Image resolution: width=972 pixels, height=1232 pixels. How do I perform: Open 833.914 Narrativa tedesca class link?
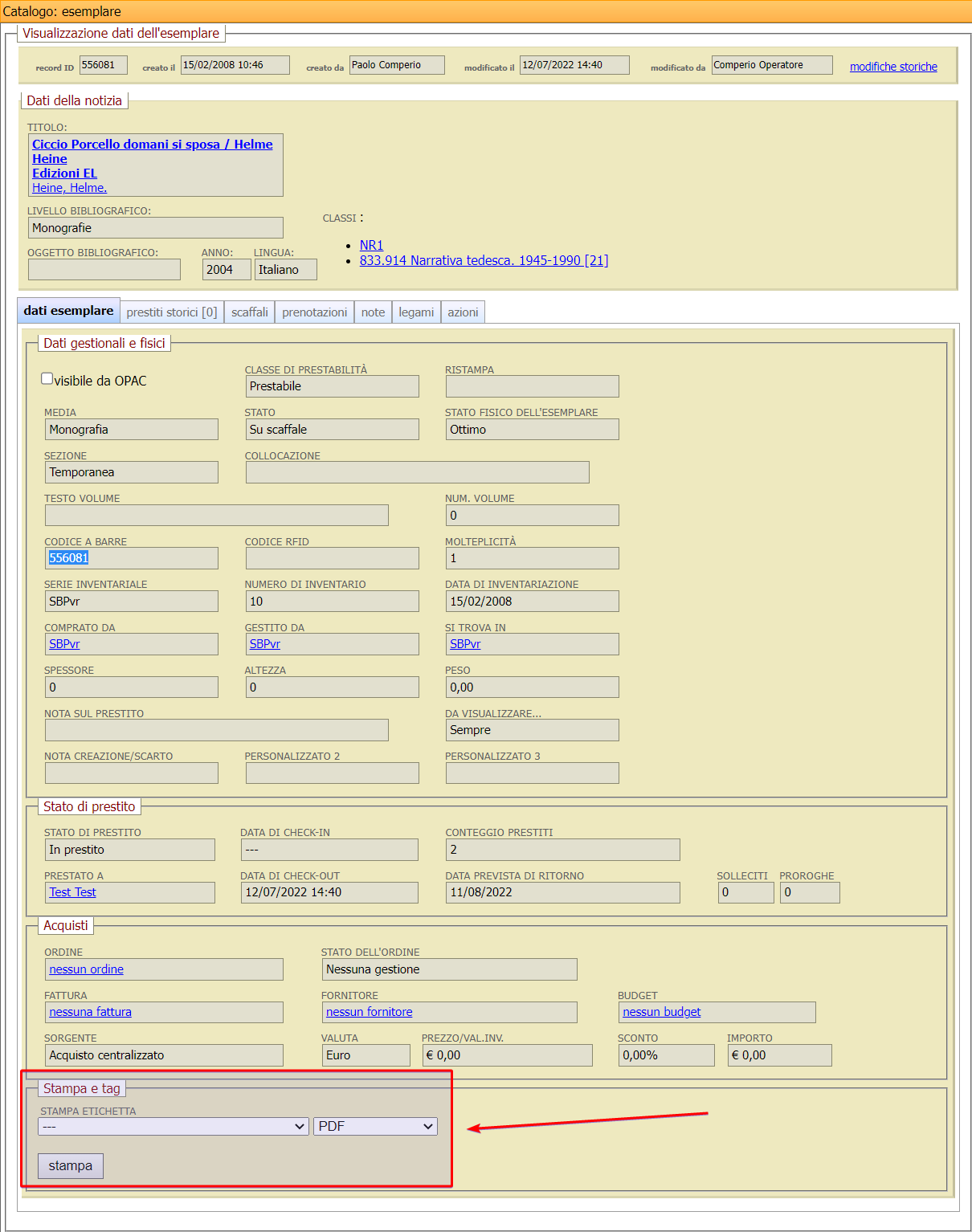pyautogui.click(x=484, y=260)
